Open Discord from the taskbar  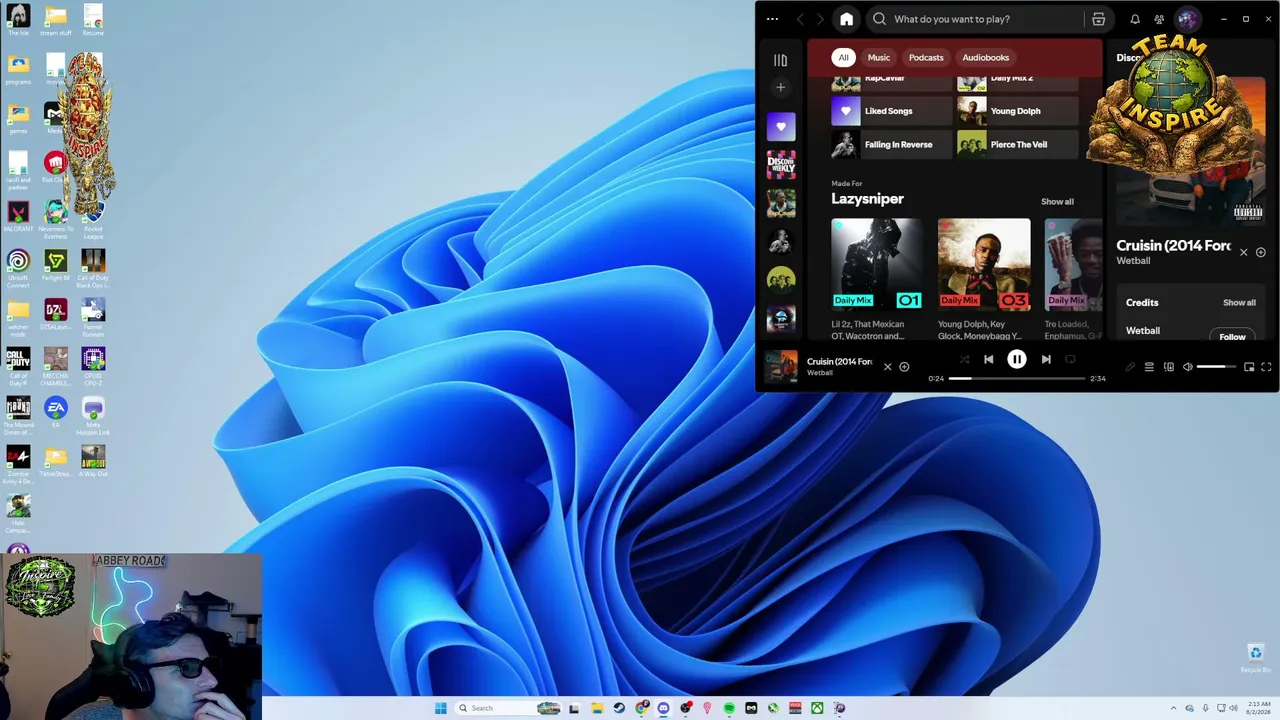pos(663,708)
